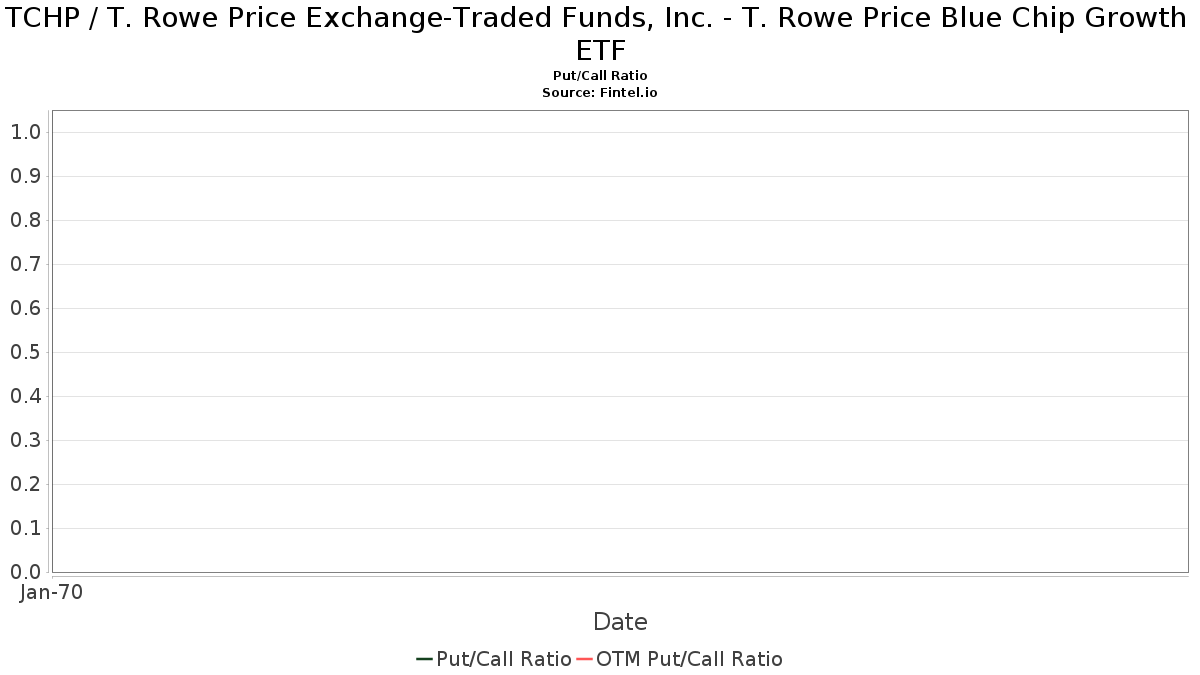Click the center of the empty plot area

click(620, 341)
